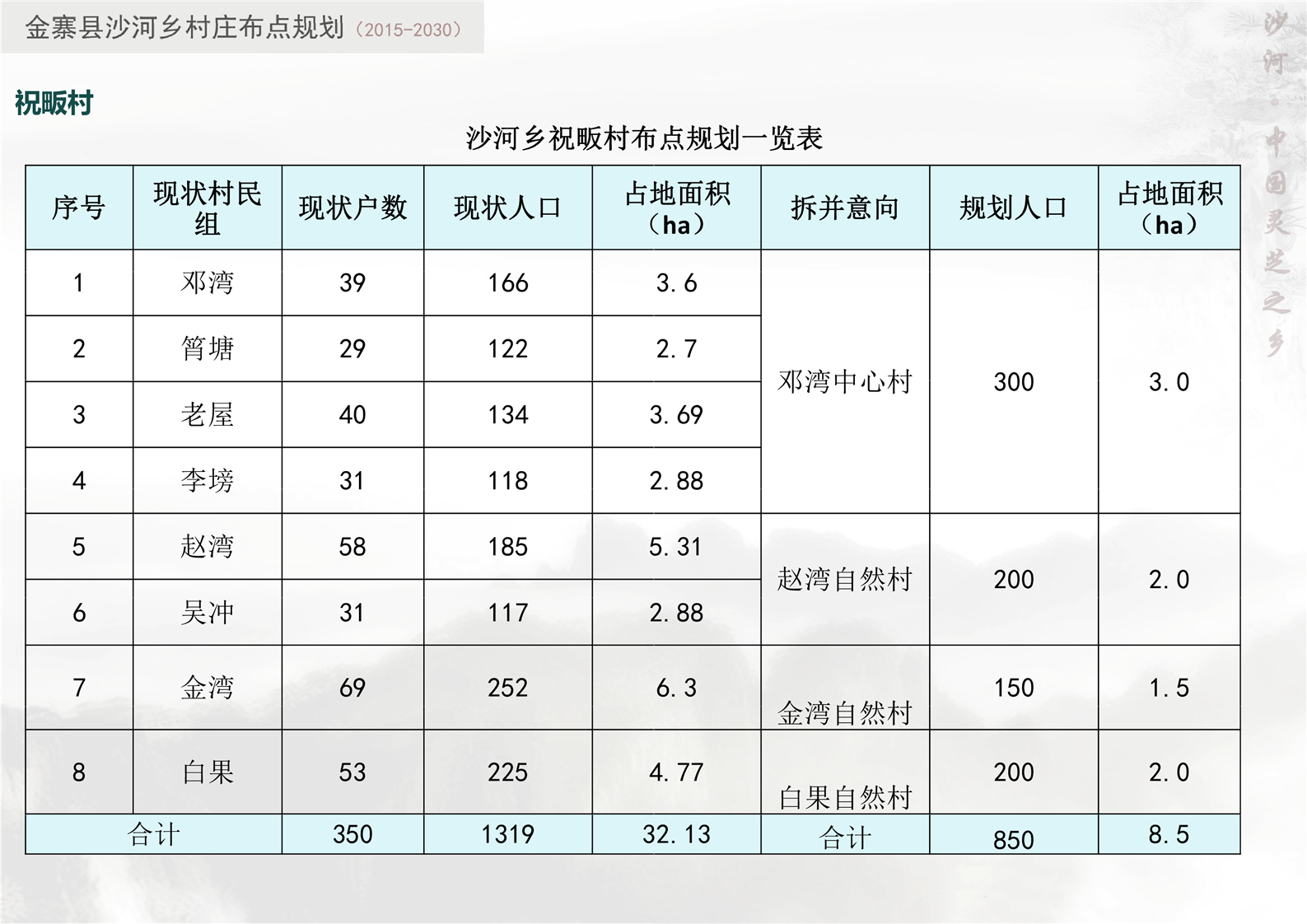1307x924 pixels.
Task: Click household count 39 in 邓湾 row
Action: (352, 283)
